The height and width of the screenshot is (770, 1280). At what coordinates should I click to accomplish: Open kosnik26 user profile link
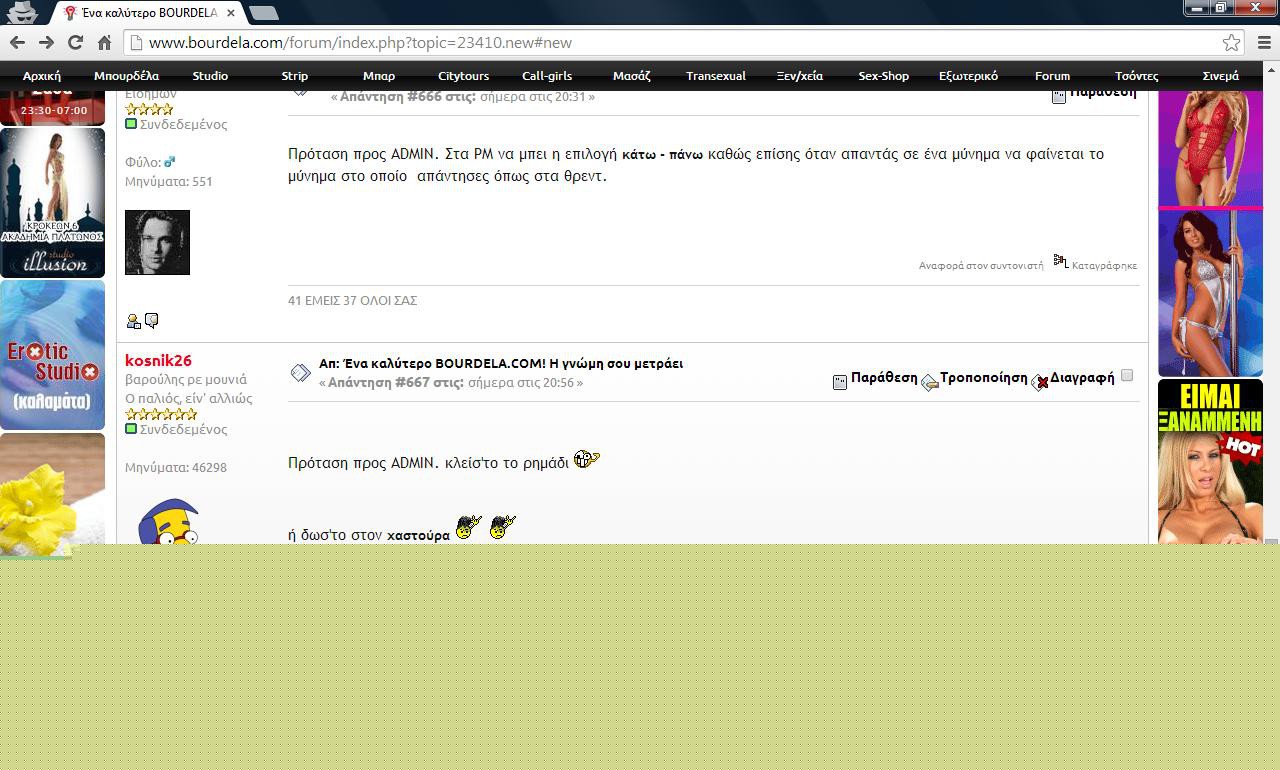point(158,361)
